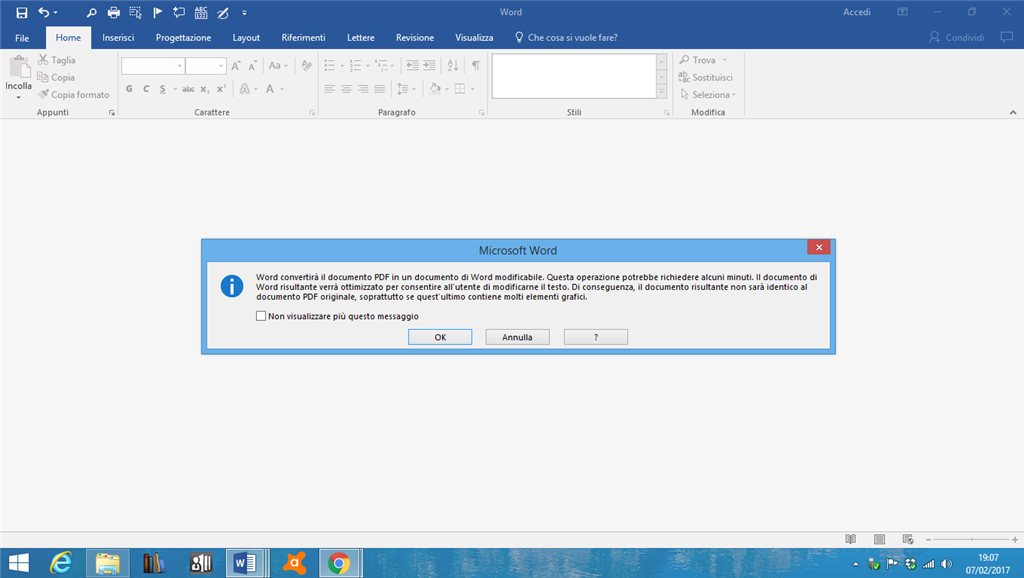Viewport: 1024px width, 578px height.
Task: Click the decrease indent icon
Action: [412, 65]
